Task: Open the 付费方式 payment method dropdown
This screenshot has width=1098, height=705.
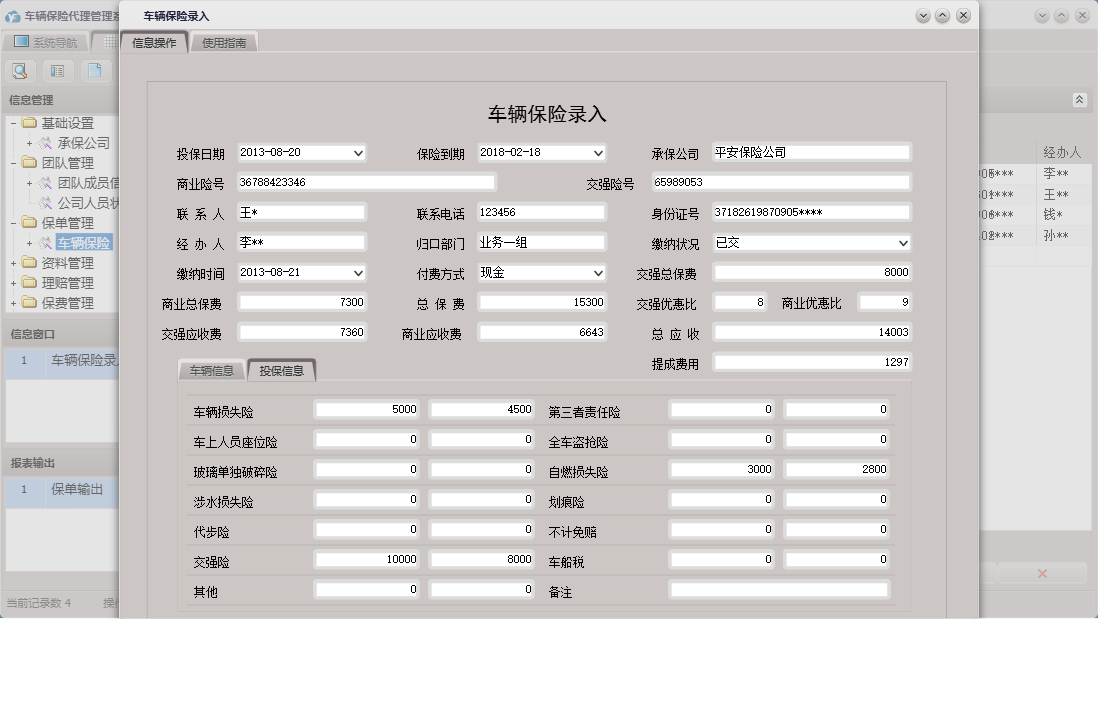Action: [598, 272]
